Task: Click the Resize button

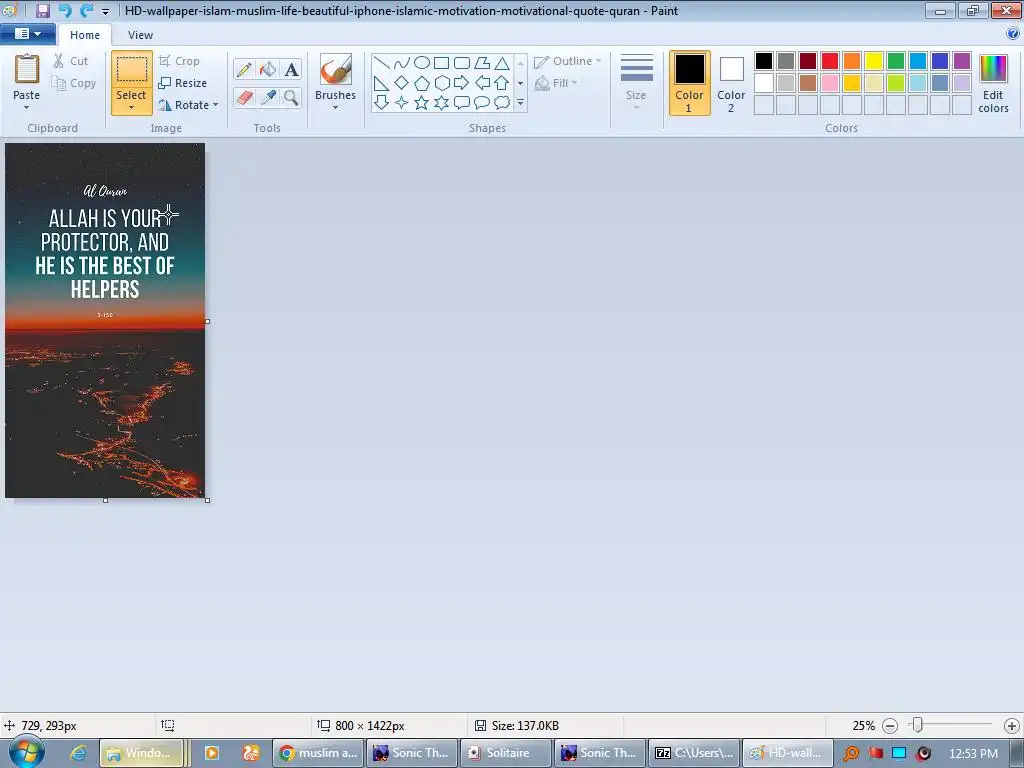Action: pos(183,83)
